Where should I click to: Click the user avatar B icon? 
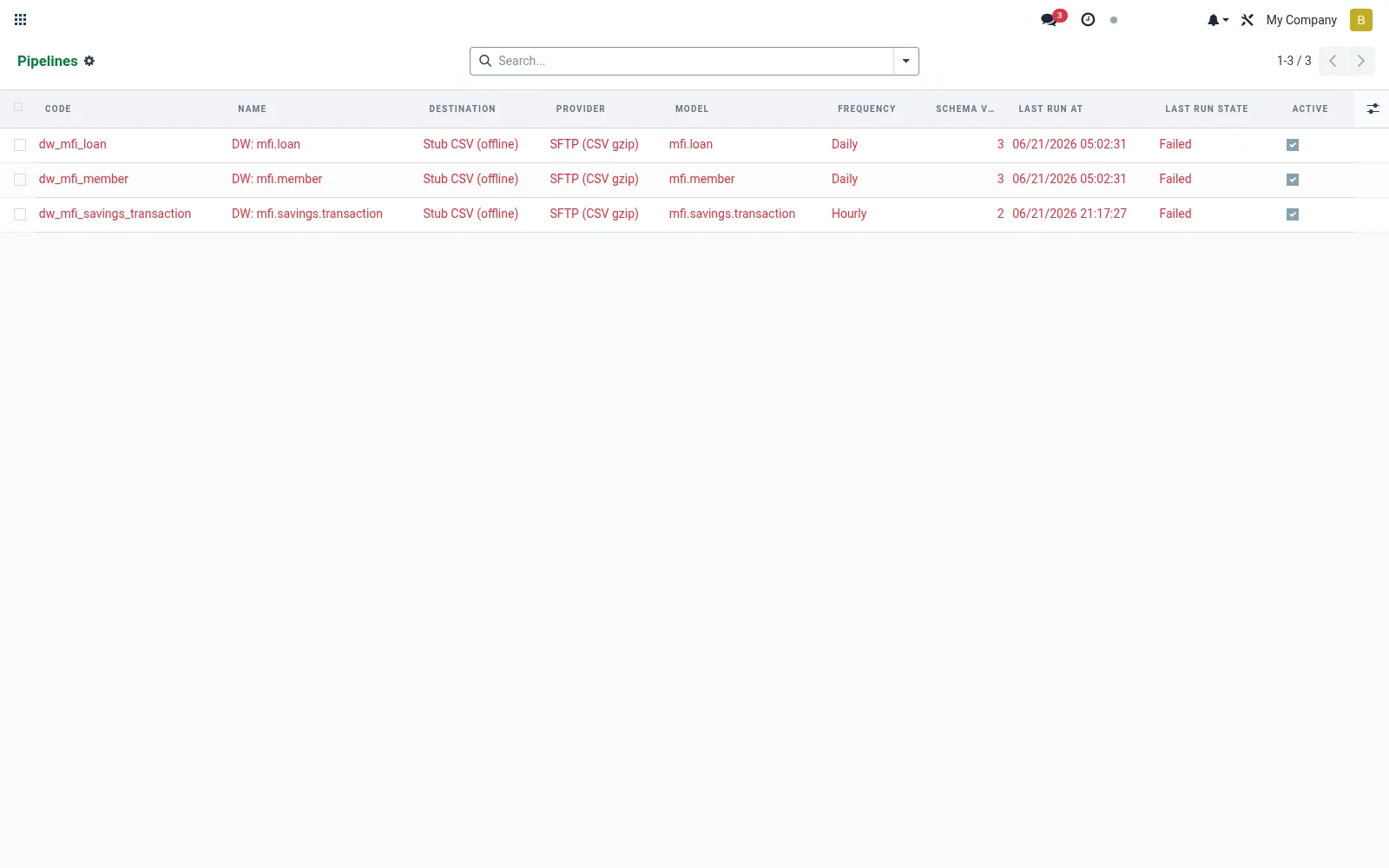(1360, 20)
